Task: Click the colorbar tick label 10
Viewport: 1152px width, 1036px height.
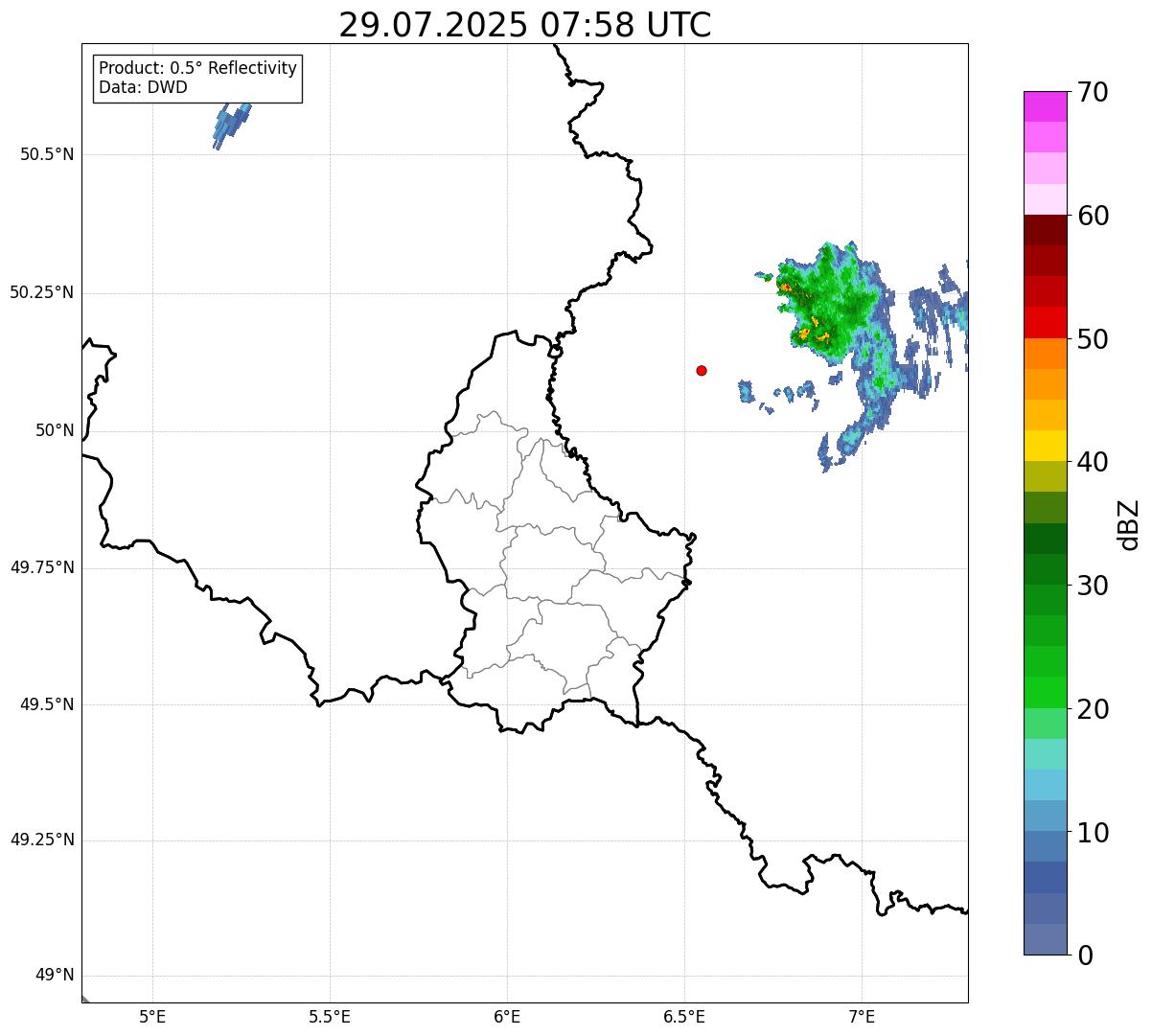Action: pyautogui.click(x=1093, y=832)
